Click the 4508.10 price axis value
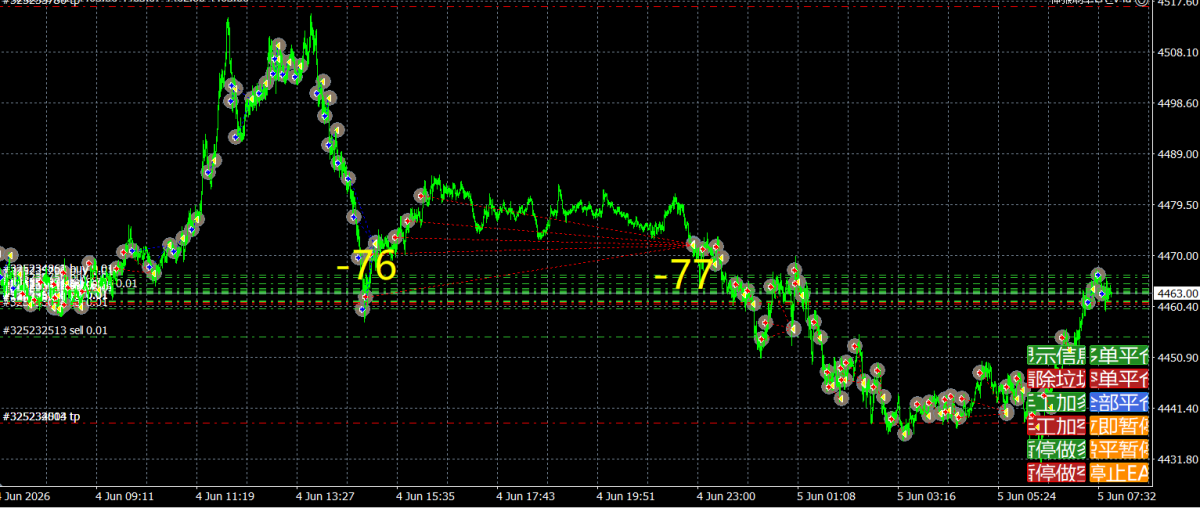Image resolution: width=1200 pixels, height=508 pixels. [x=1177, y=52]
